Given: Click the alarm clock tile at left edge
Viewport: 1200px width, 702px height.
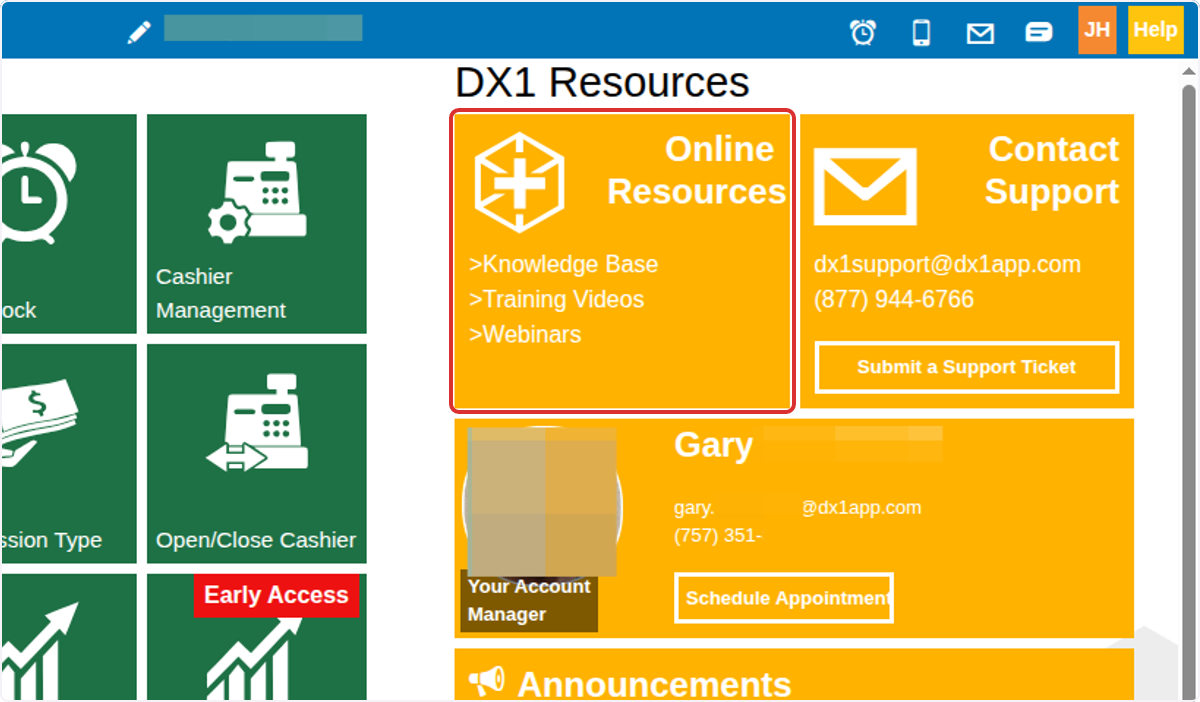Looking at the screenshot, I should click(69, 224).
